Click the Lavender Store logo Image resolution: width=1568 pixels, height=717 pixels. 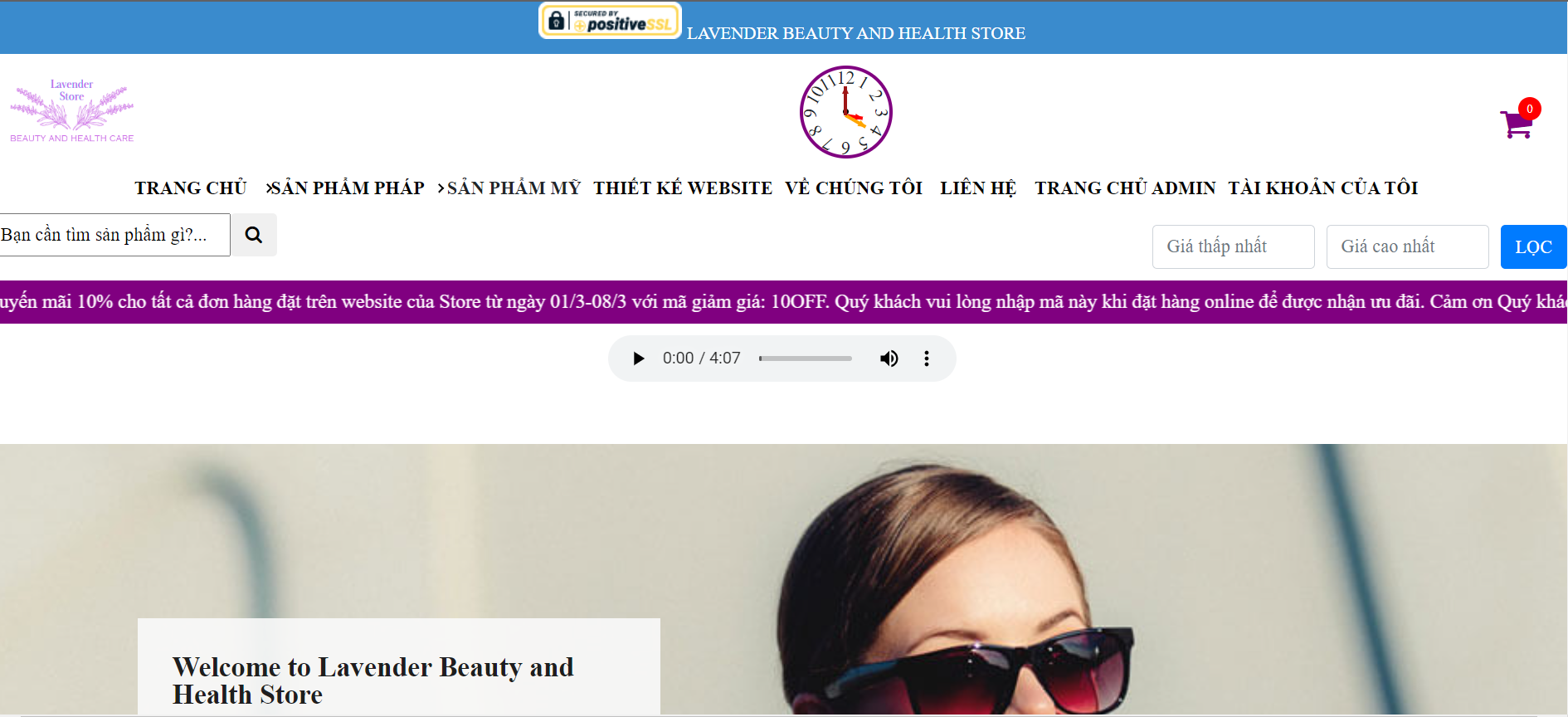[72, 111]
